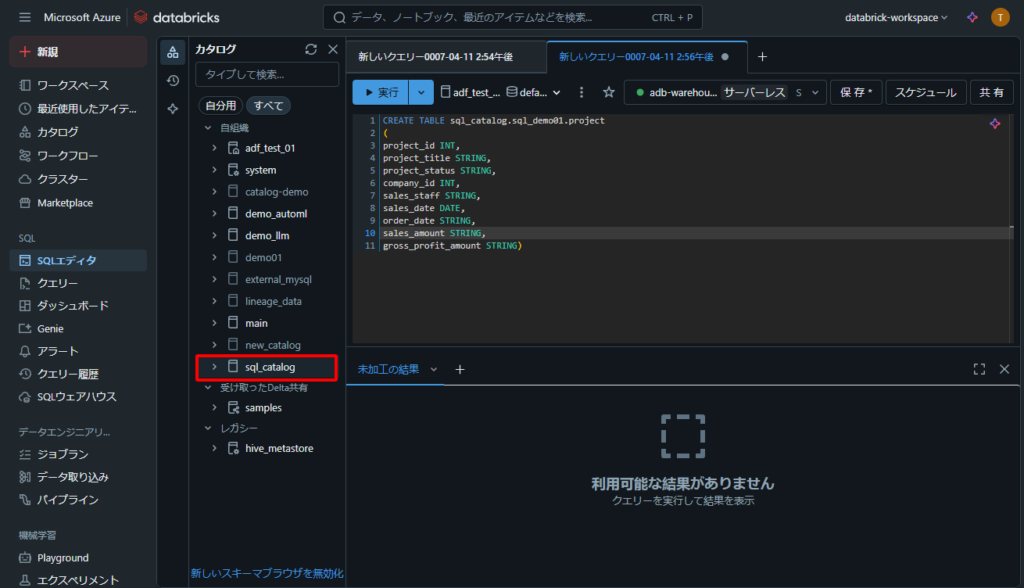This screenshot has height=588, width=1024.
Task: Click the スケジュール button
Action: (925, 92)
